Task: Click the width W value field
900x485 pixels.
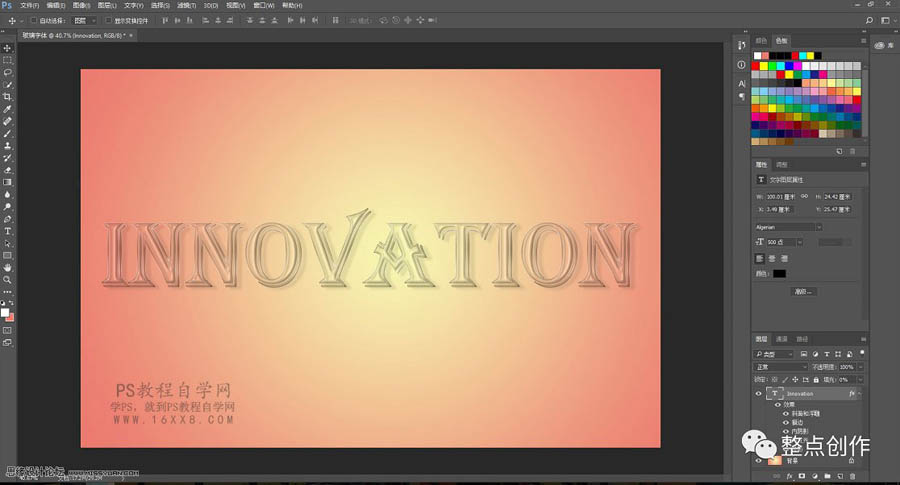Action: 781,196
